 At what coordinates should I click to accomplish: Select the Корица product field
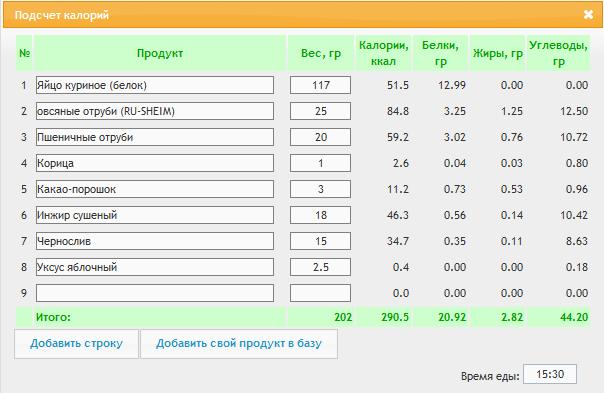155,163
